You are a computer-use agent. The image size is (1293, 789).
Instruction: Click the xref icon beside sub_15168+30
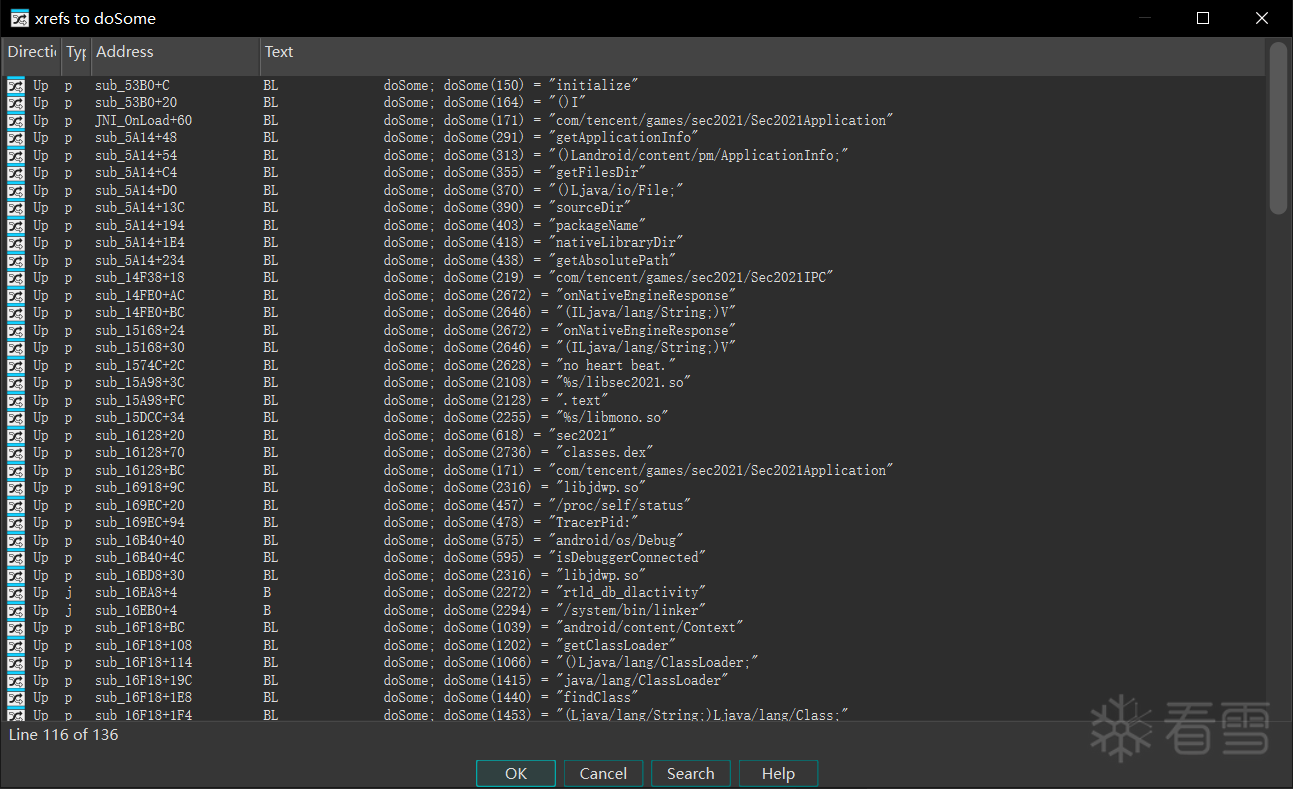click(x=16, y=348)
